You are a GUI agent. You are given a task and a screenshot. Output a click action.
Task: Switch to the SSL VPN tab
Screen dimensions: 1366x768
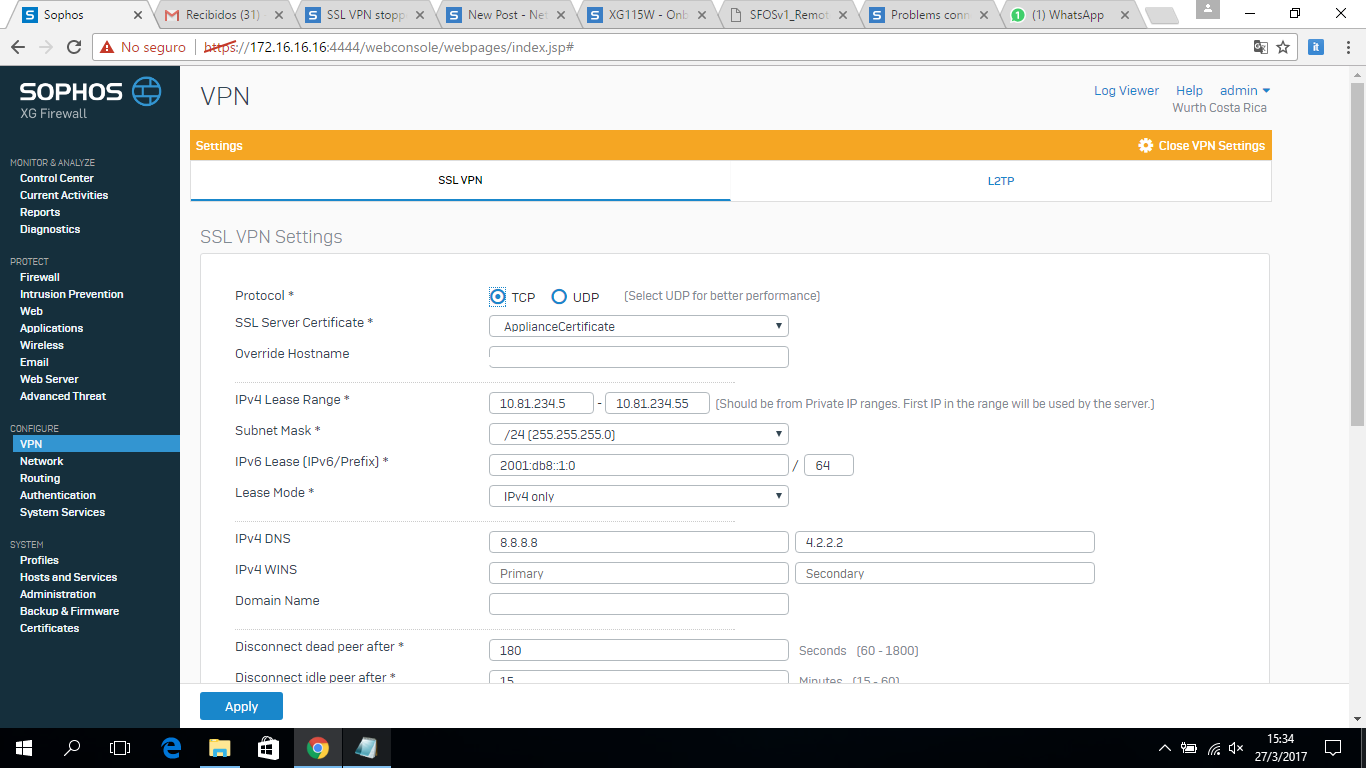point(460,181)
